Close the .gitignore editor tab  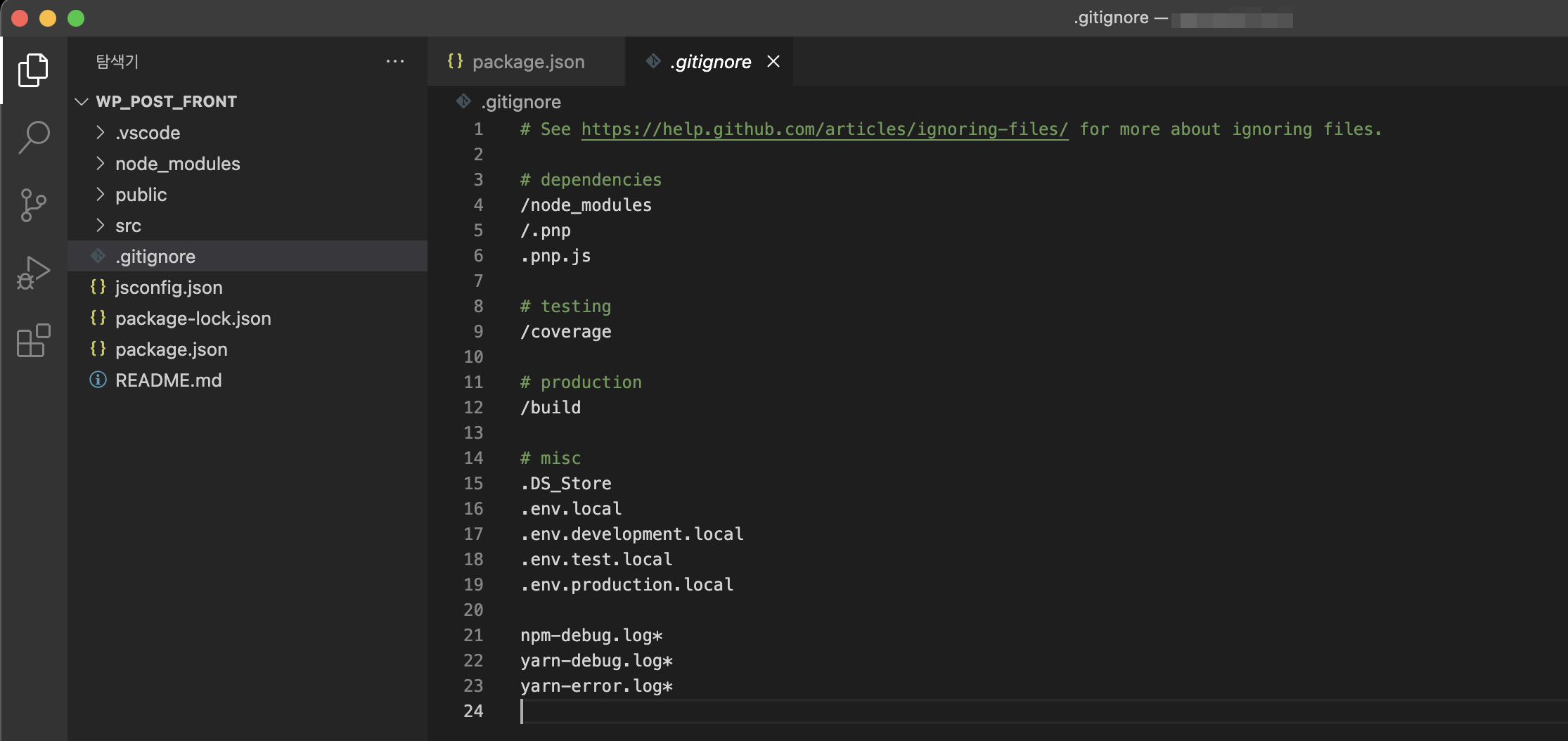click(x=773, y=61)
